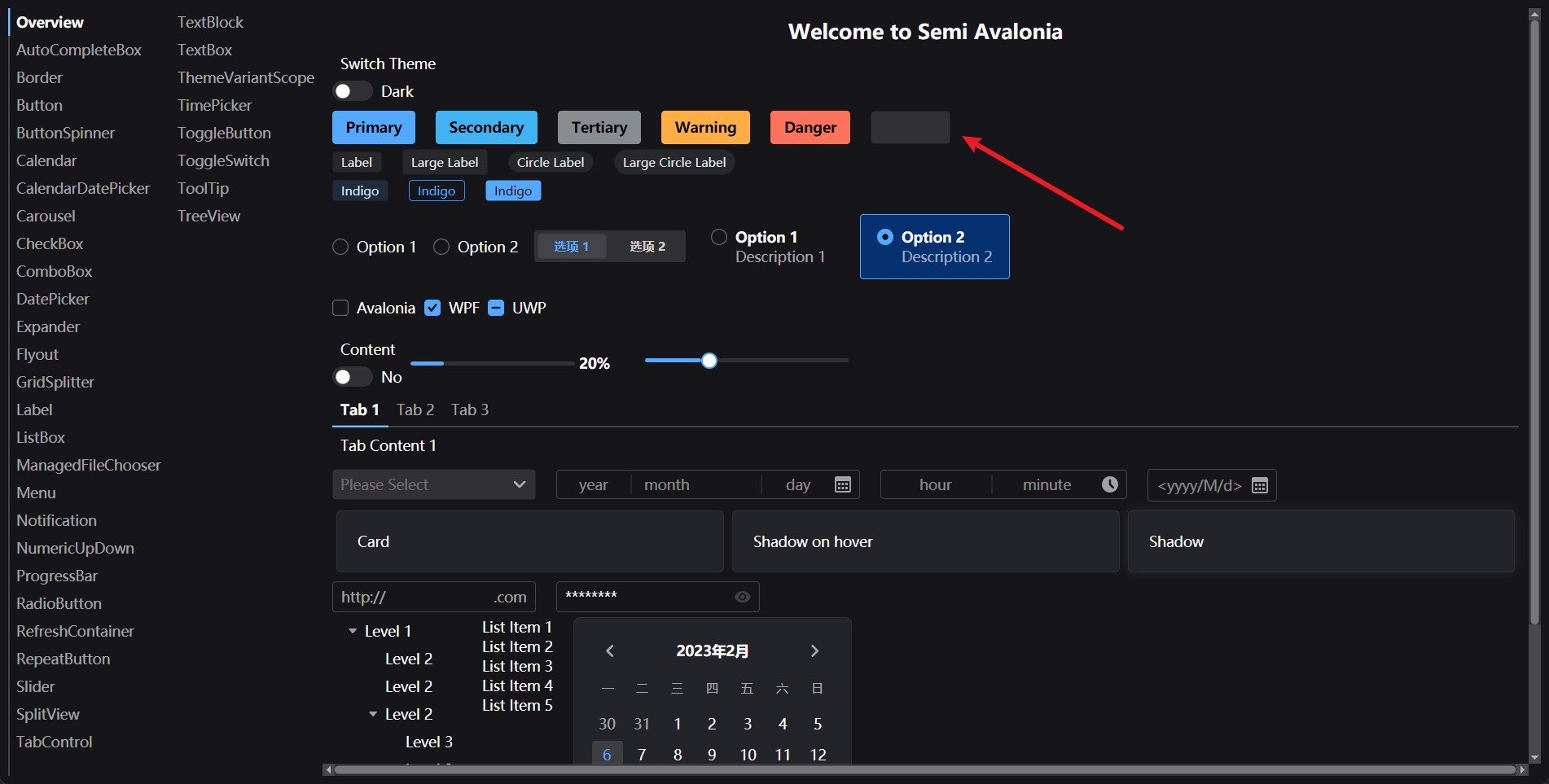Viewport: 1549px width, 784px height.
Task: Click the slider showing 20%
Action: [492, 364]
